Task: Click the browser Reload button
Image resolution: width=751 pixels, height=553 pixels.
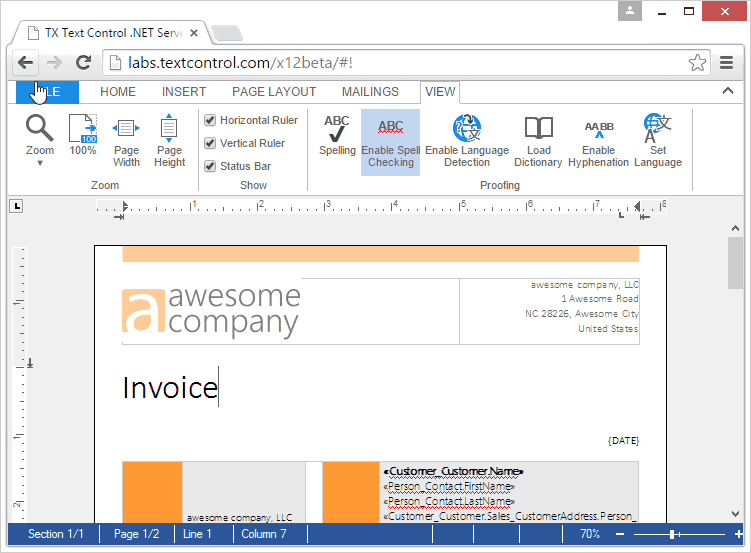Action: pos(84,62)
